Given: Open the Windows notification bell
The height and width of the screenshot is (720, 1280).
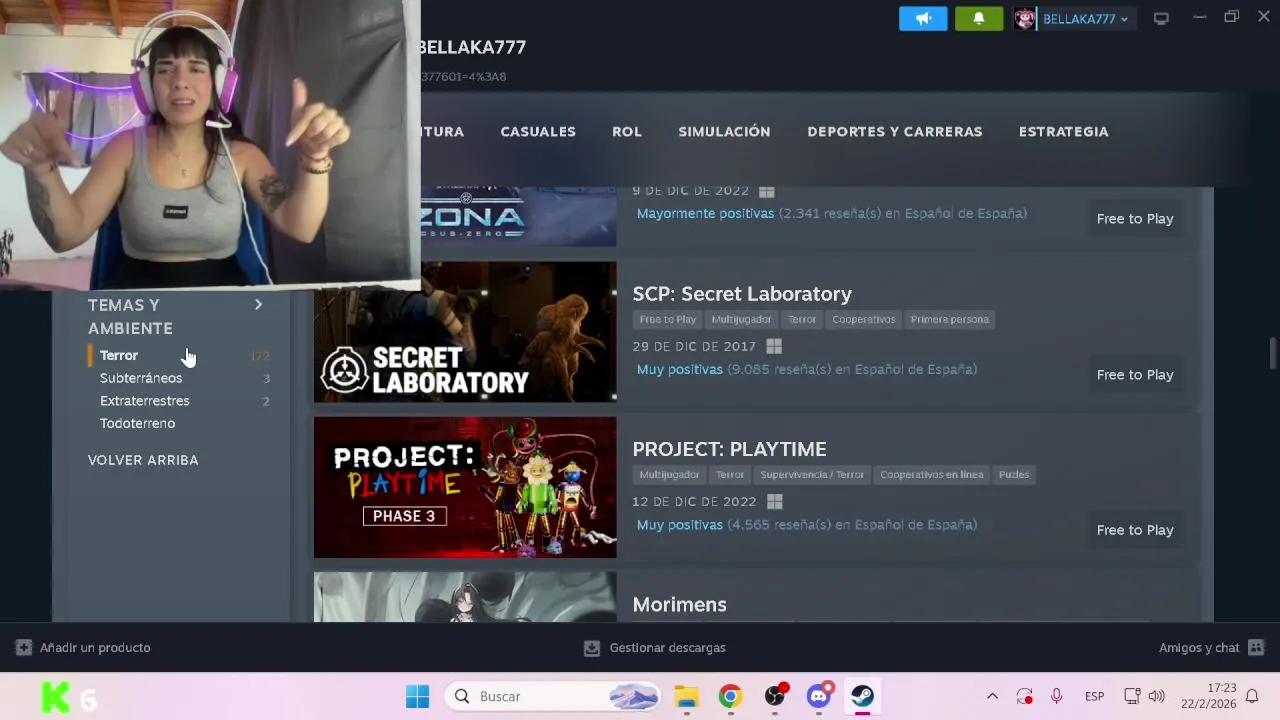Looking at the screenshot, I should [x=1252, y=696].
